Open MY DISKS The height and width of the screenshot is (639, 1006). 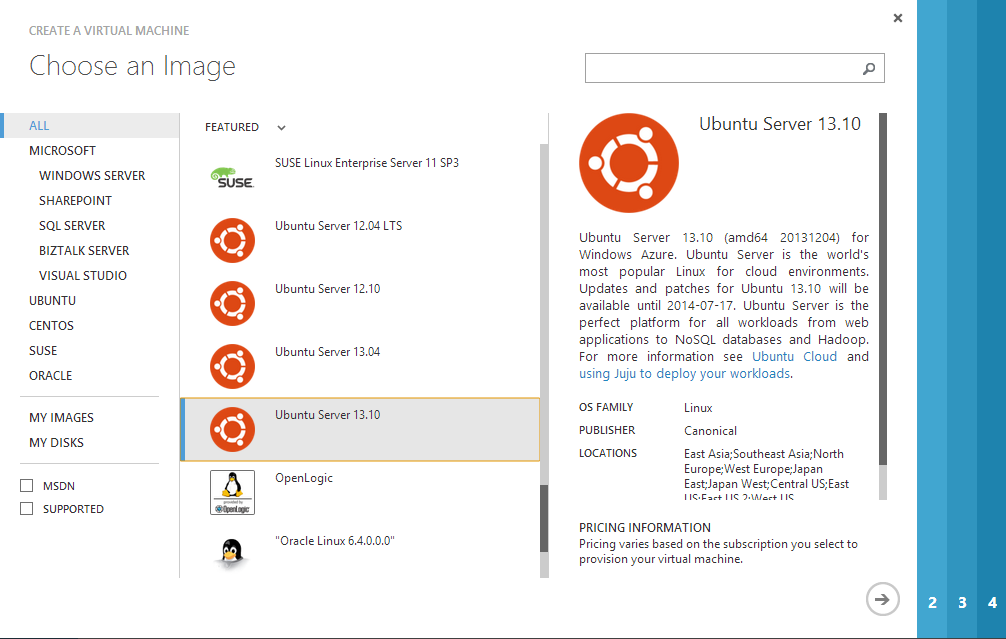[x=56, y=443]
